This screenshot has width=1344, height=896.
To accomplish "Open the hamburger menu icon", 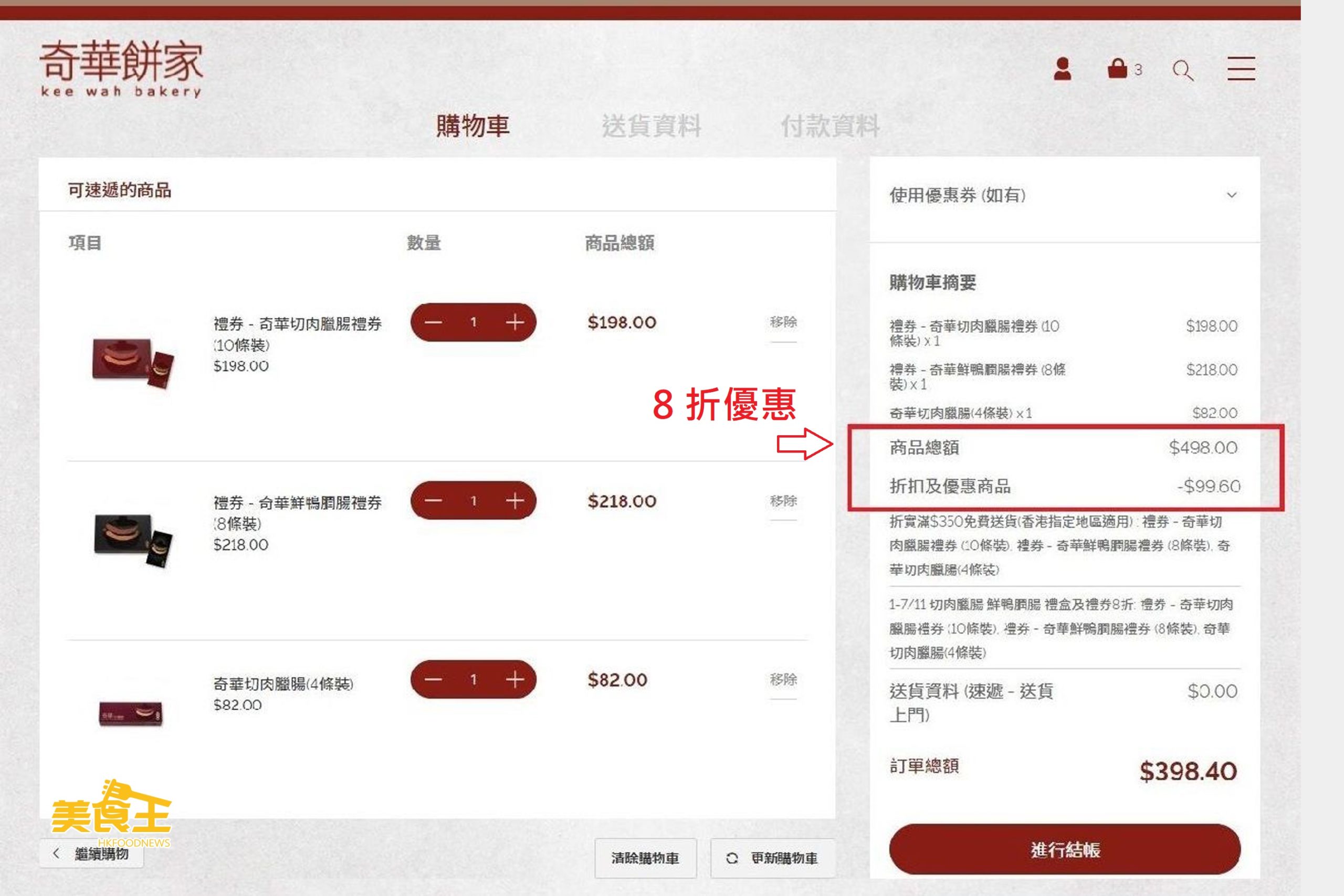I will (x=1241, y=69).
